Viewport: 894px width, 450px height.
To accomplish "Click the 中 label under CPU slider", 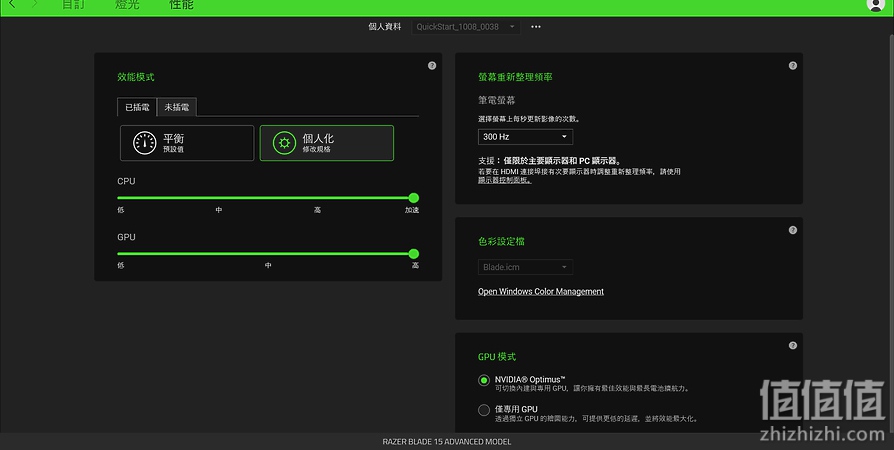I will point(218,210).
